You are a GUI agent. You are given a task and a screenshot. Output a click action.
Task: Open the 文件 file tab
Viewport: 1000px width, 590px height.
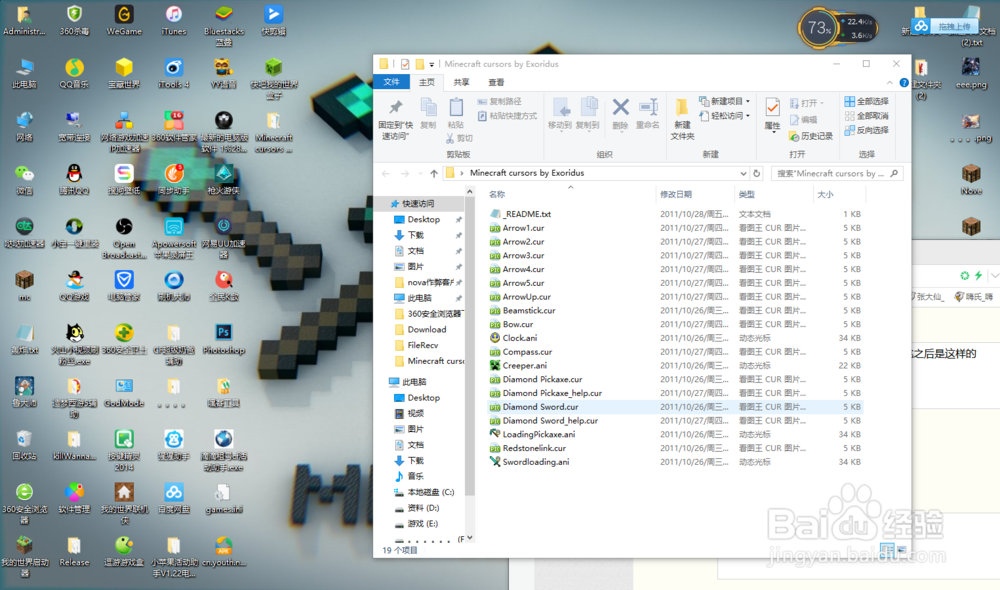coord(391,82)
